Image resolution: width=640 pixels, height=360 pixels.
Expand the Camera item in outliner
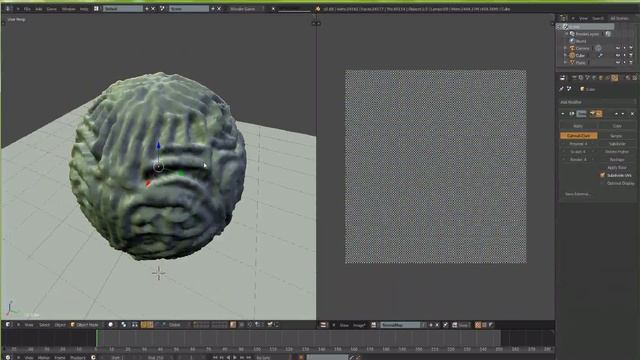click(566, 48)
